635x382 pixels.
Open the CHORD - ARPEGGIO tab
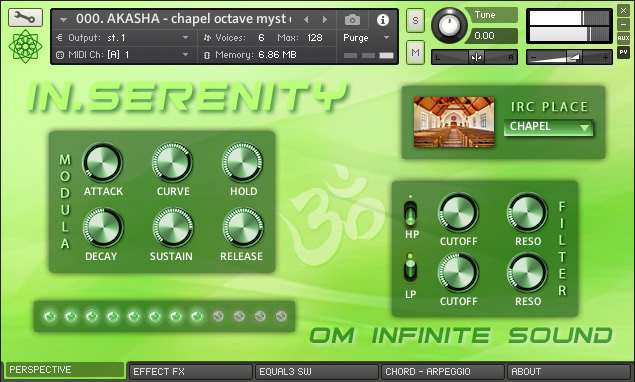443,371
